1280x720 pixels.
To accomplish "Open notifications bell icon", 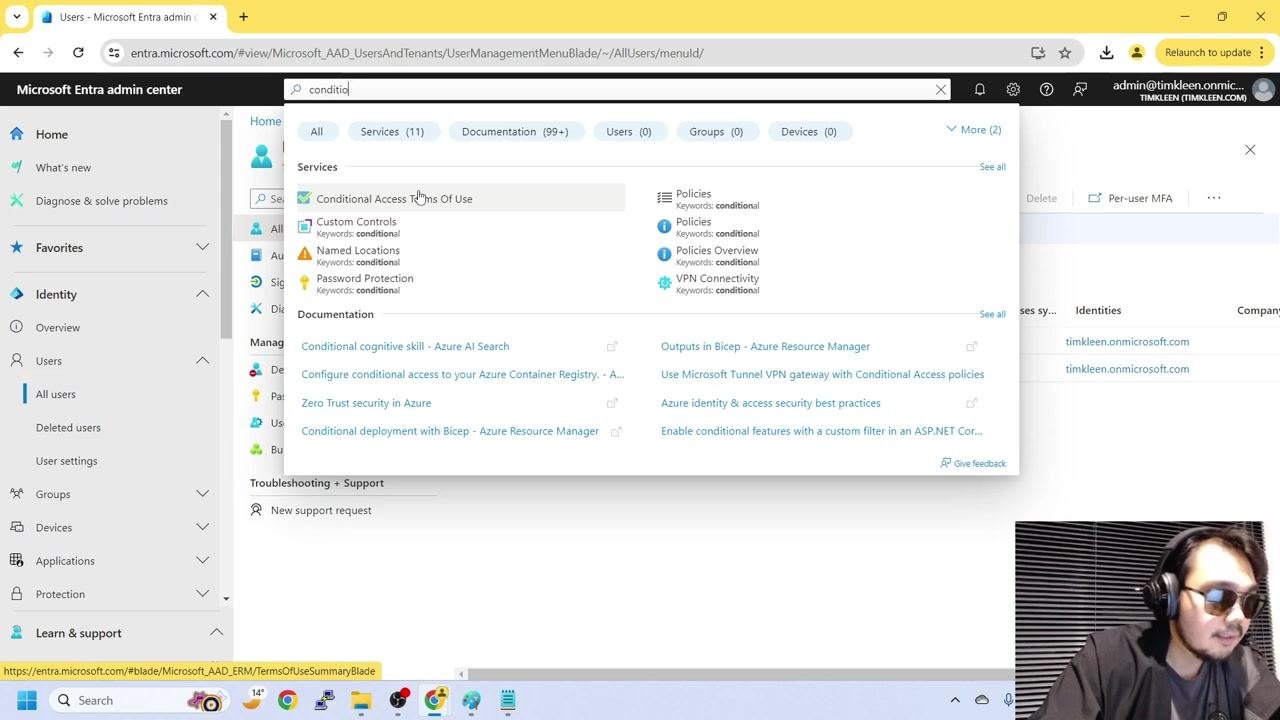I will pos(980,90).
